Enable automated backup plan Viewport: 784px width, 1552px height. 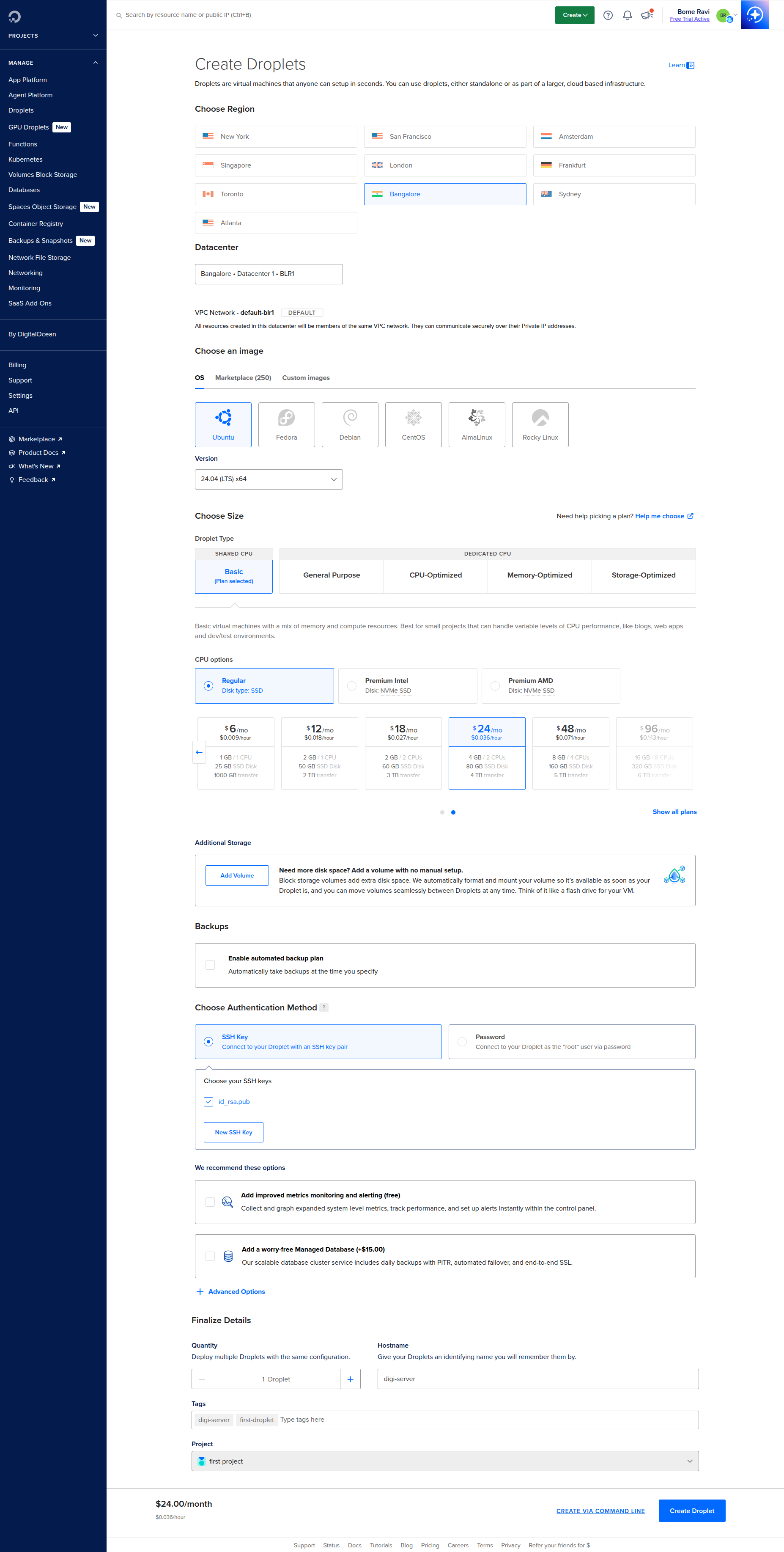(210, 965)
